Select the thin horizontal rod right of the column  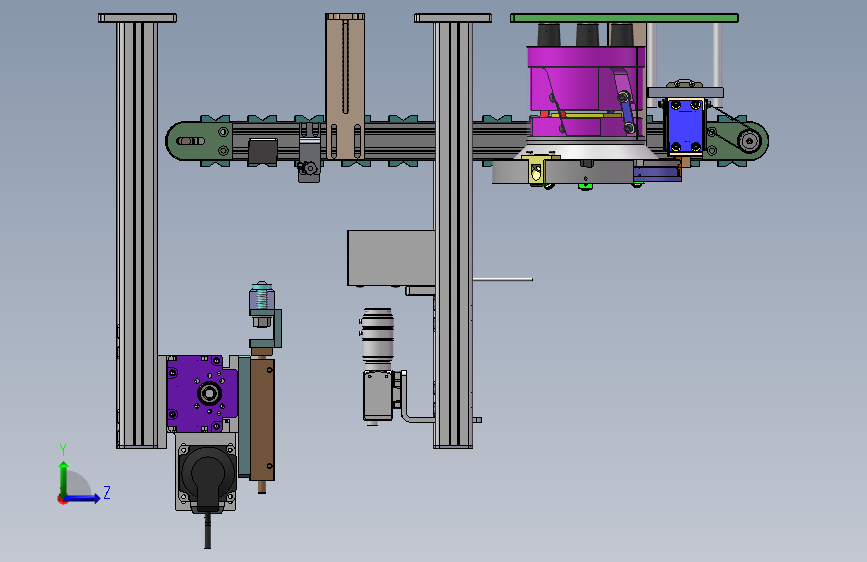(503, 279)
